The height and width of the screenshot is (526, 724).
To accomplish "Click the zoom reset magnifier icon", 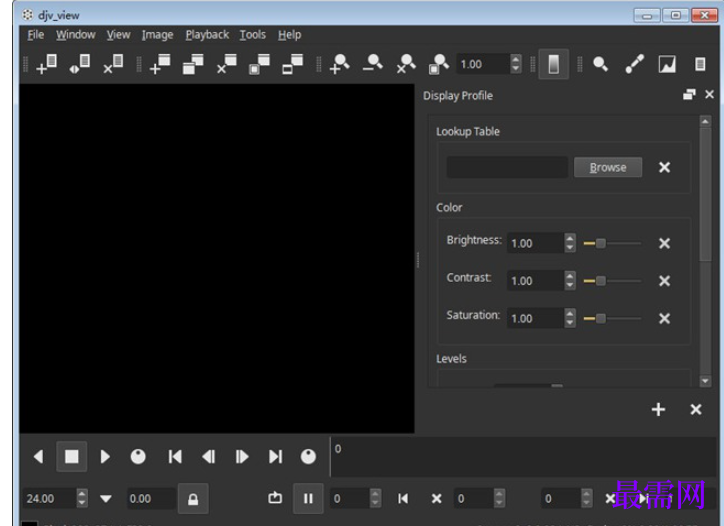I will (x=406, y=64).
